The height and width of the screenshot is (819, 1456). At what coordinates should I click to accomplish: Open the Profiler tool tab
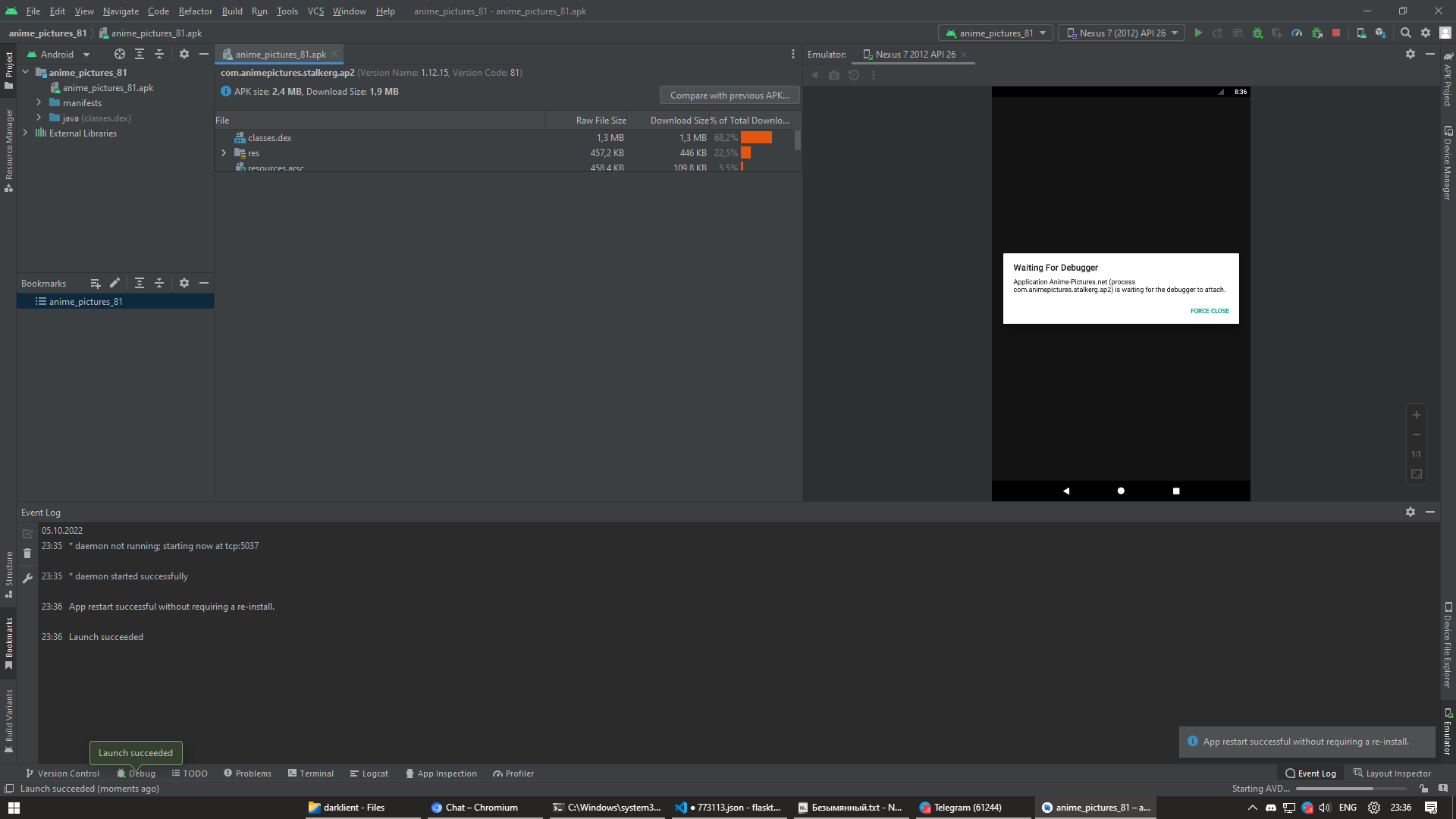click(x=513, y=774)
